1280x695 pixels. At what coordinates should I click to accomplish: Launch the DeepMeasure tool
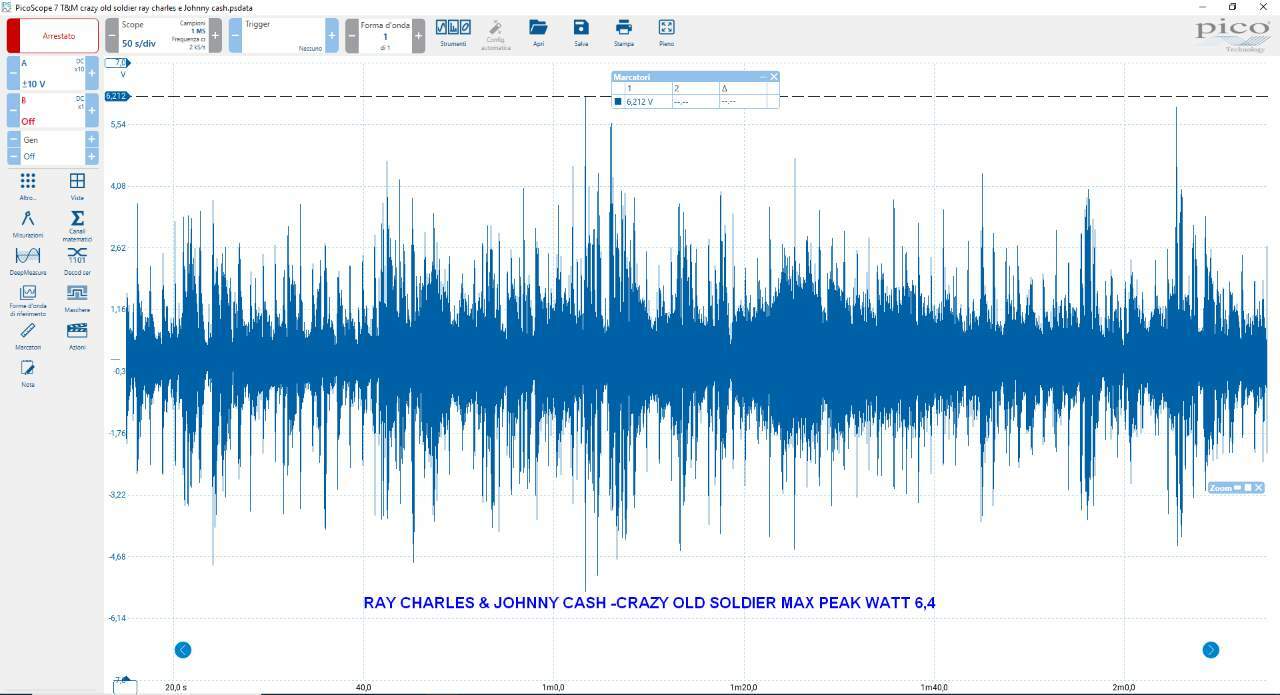pyautogui.click(x=28, y=260)
